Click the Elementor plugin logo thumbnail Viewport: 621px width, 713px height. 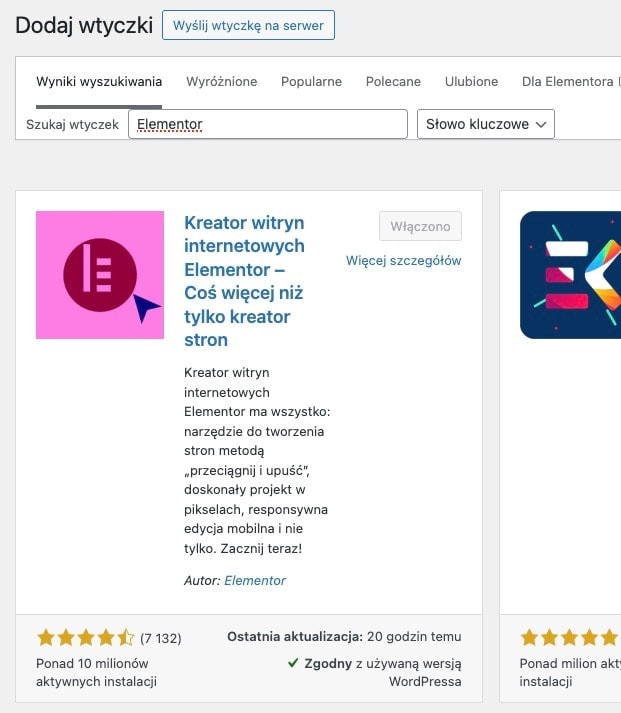point(100,275)
